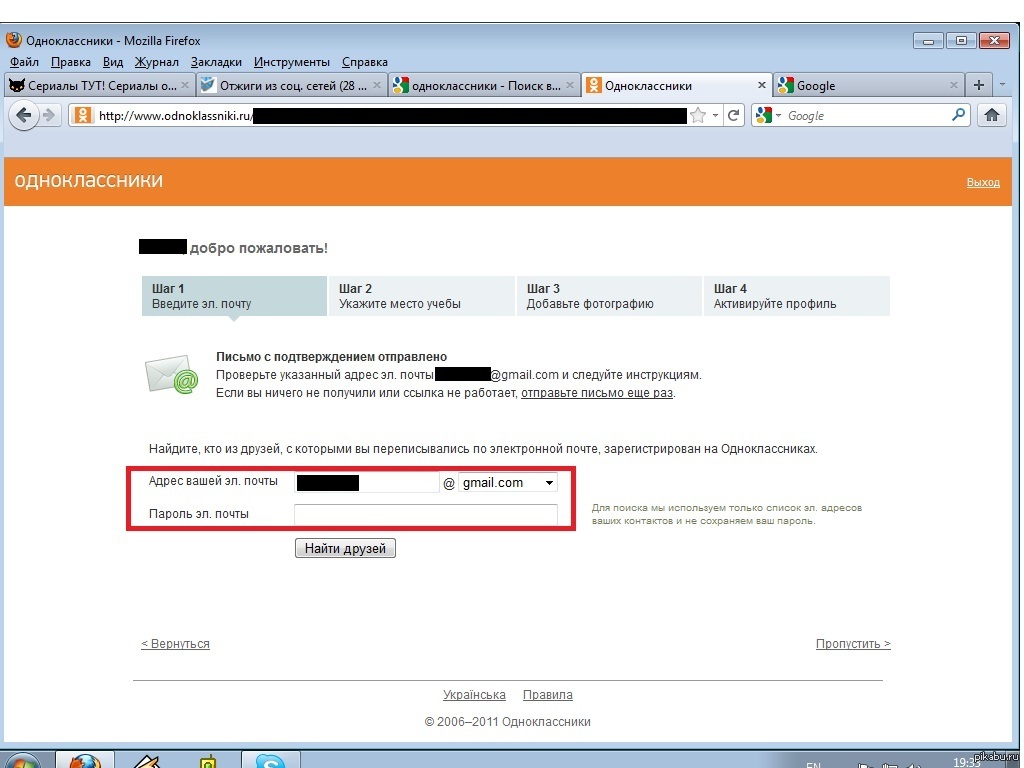Viewport: 1024px width, 768px height.
Task: Click the browser Forward arrow button
Action: click(x=49, y=116)
